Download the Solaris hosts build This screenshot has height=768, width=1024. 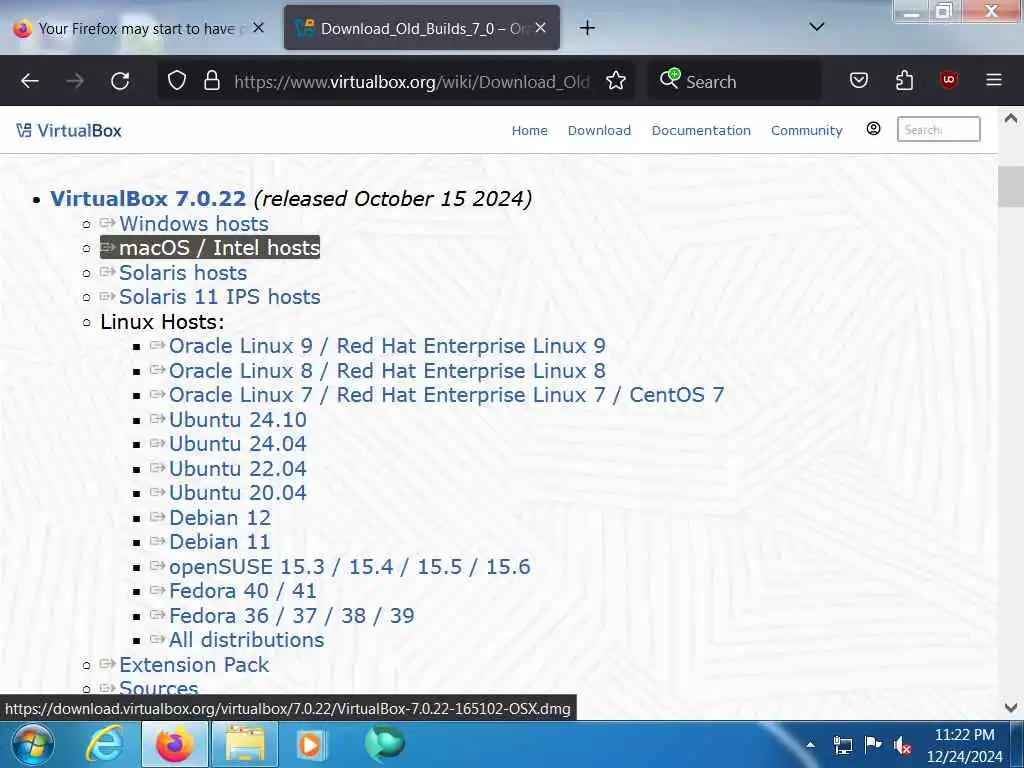[183, 272]
